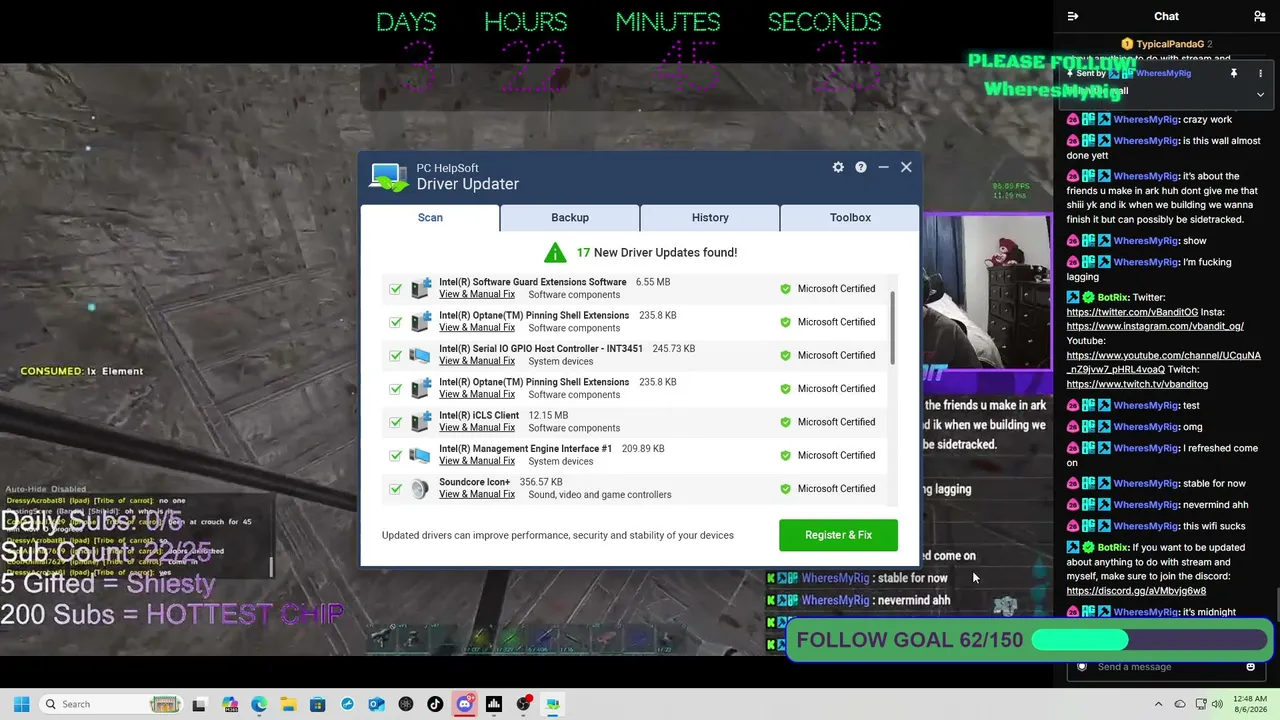Open the History tab

[x=710, y=217]
